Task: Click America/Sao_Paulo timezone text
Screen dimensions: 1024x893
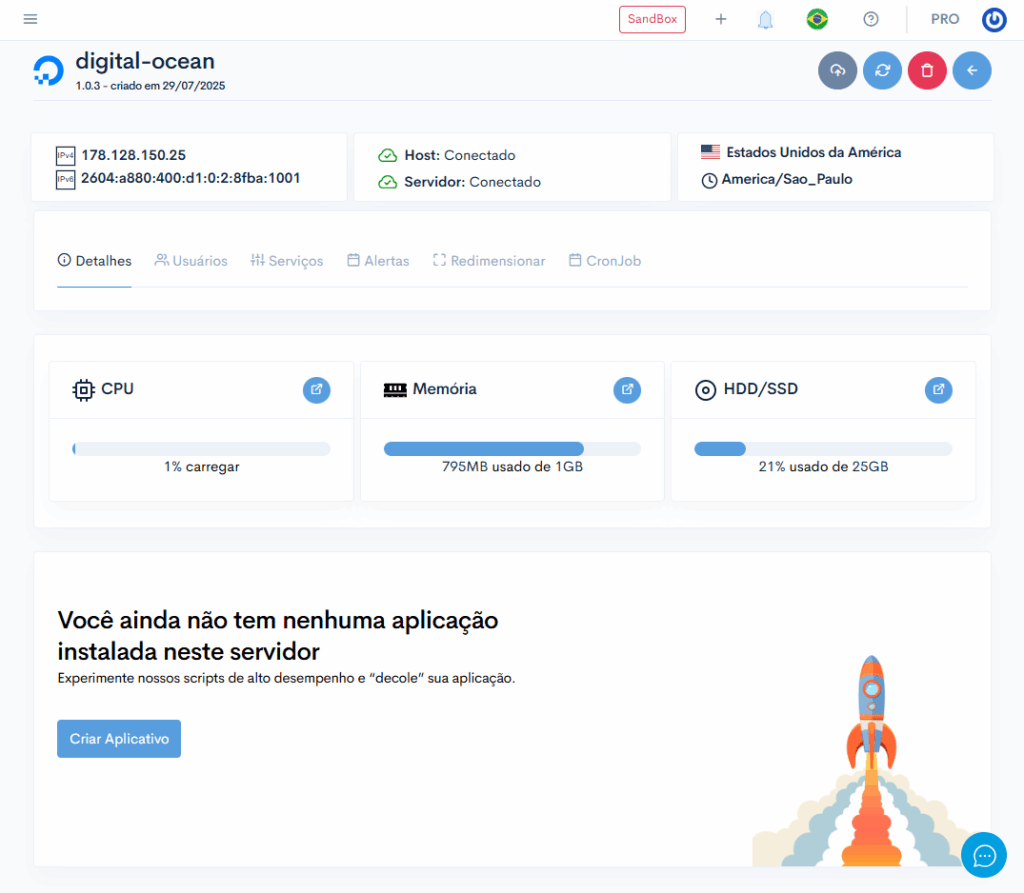Action: pyautogui.click(x=786, y=179)
